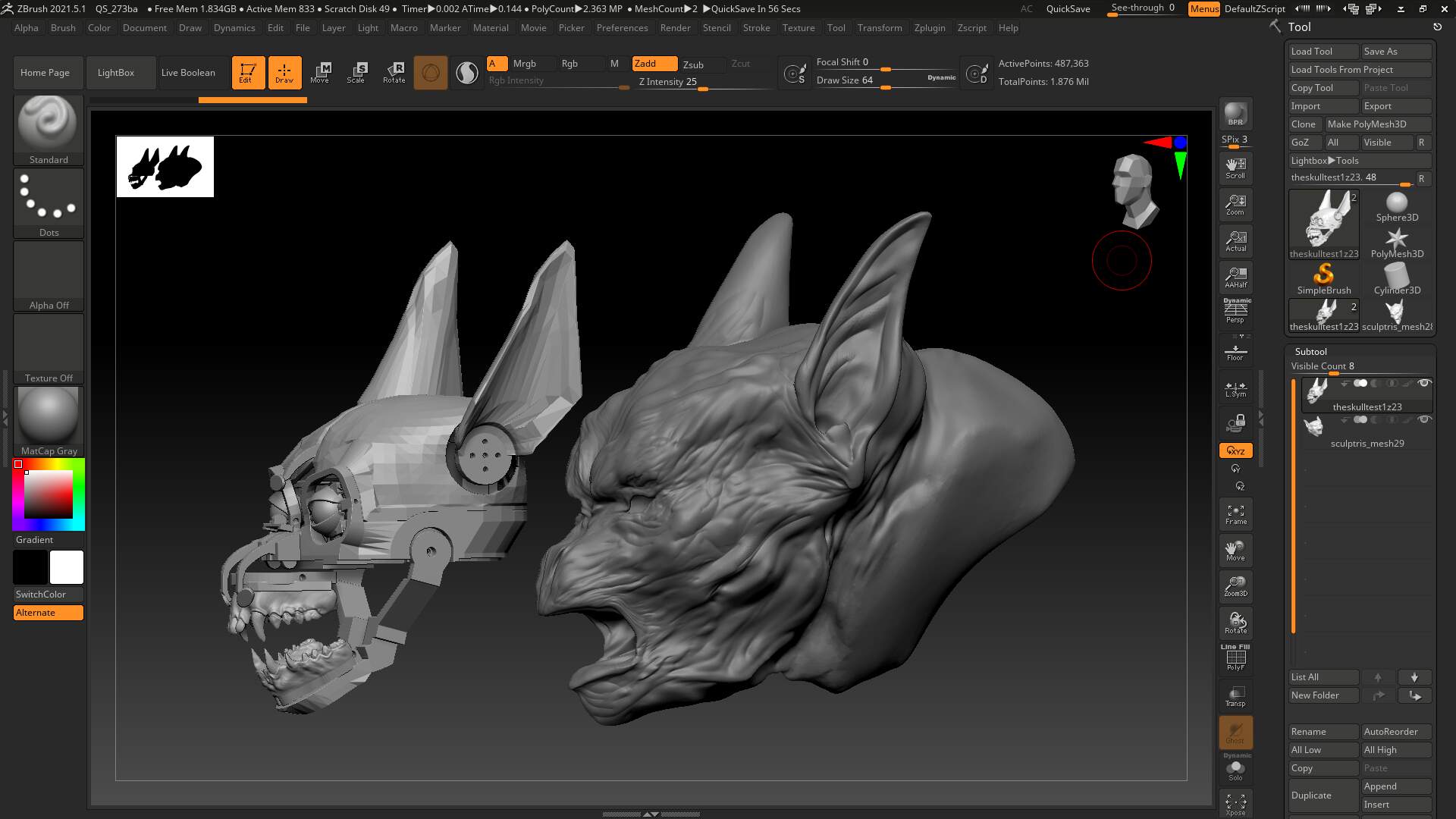Expand Lightbox Tools section
This screenshot has width=1456, height=819.
(x=1360, y=161)
